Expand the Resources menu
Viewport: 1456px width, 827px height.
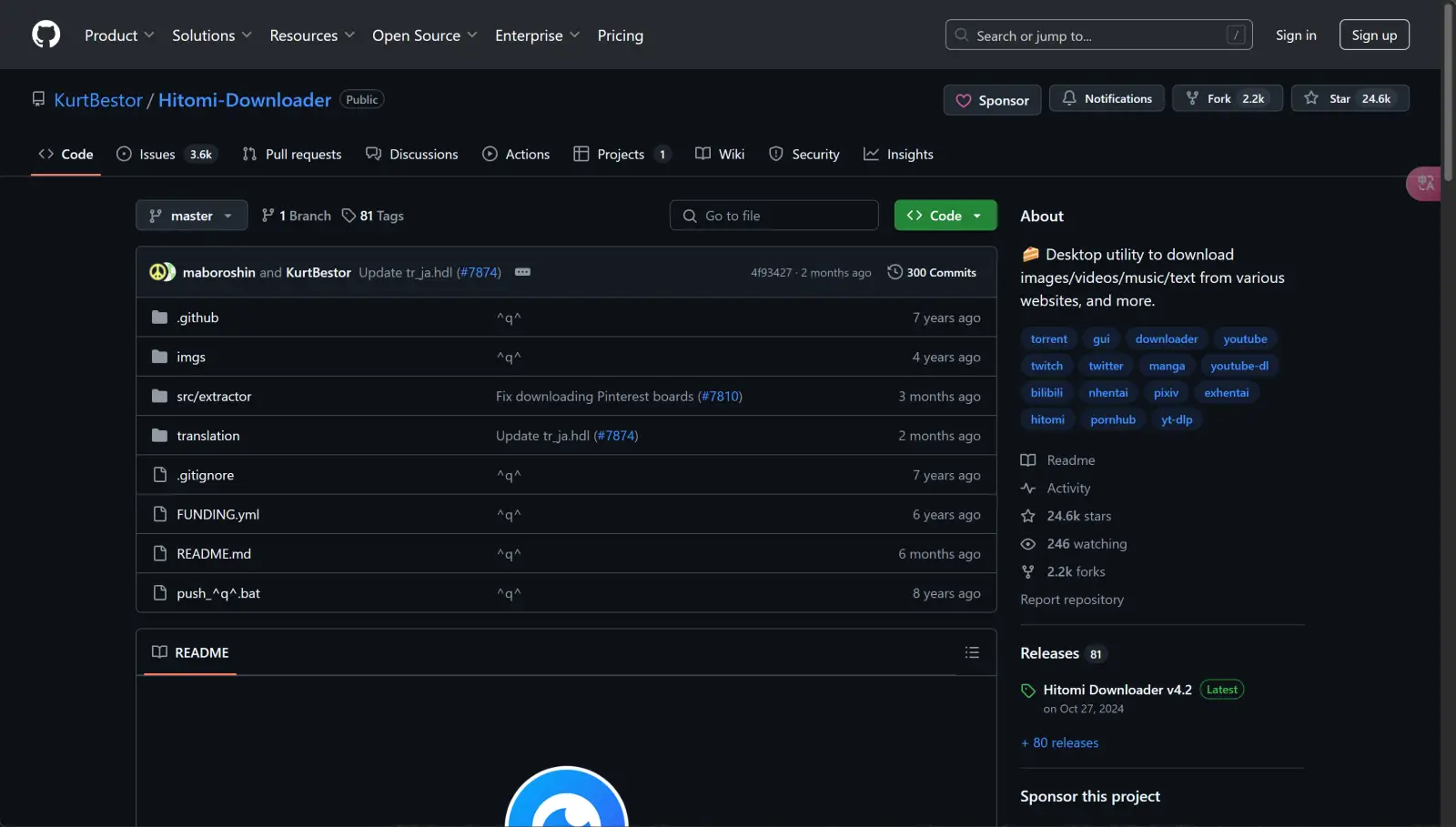(x=311, y=35)
